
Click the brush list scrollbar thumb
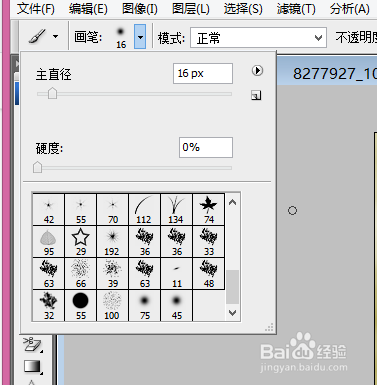(x=233, y=287)
